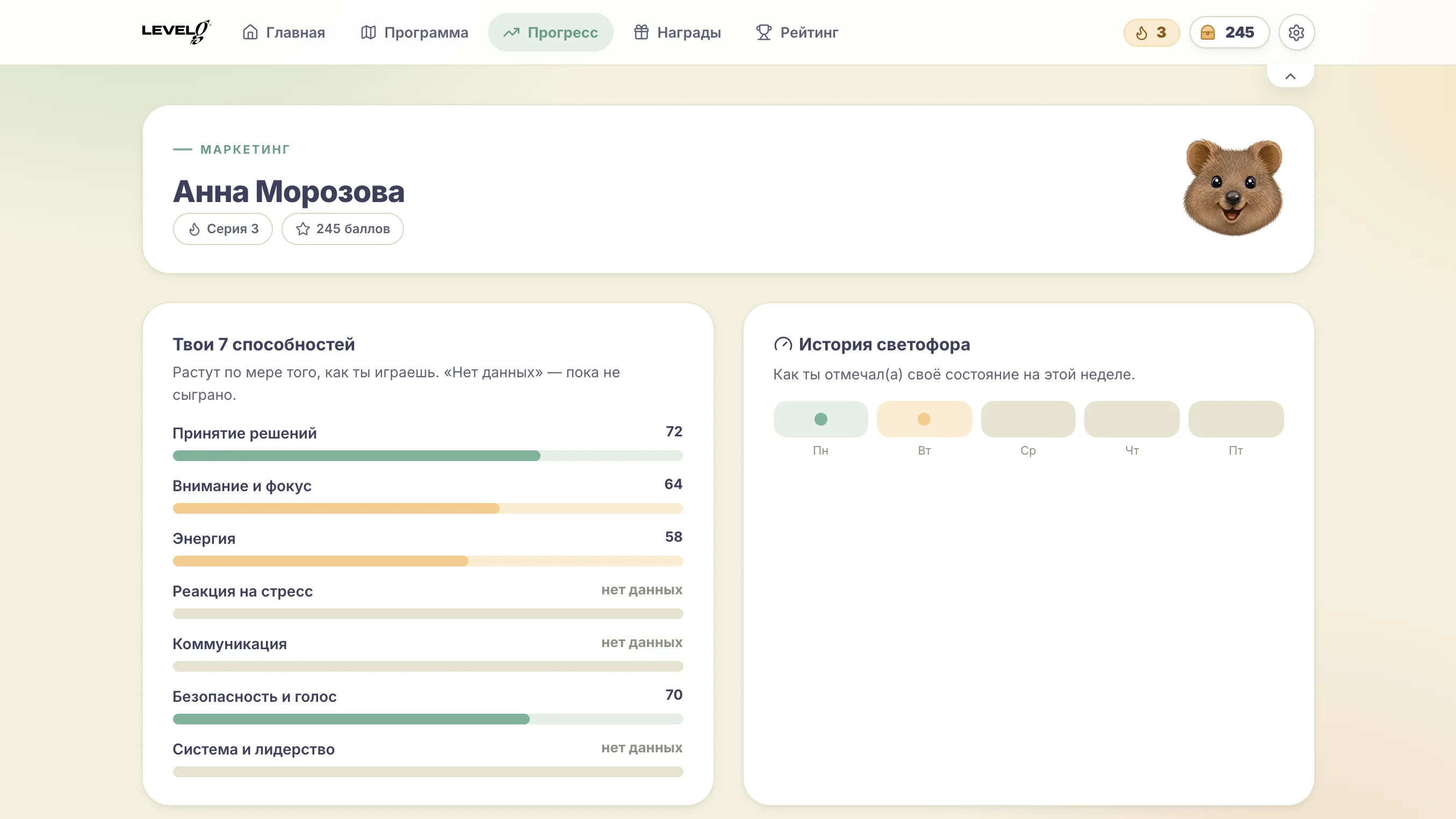Click the Принятие решений progress bar
Viewport: 1456px width, 819px height.
point(428,456)
